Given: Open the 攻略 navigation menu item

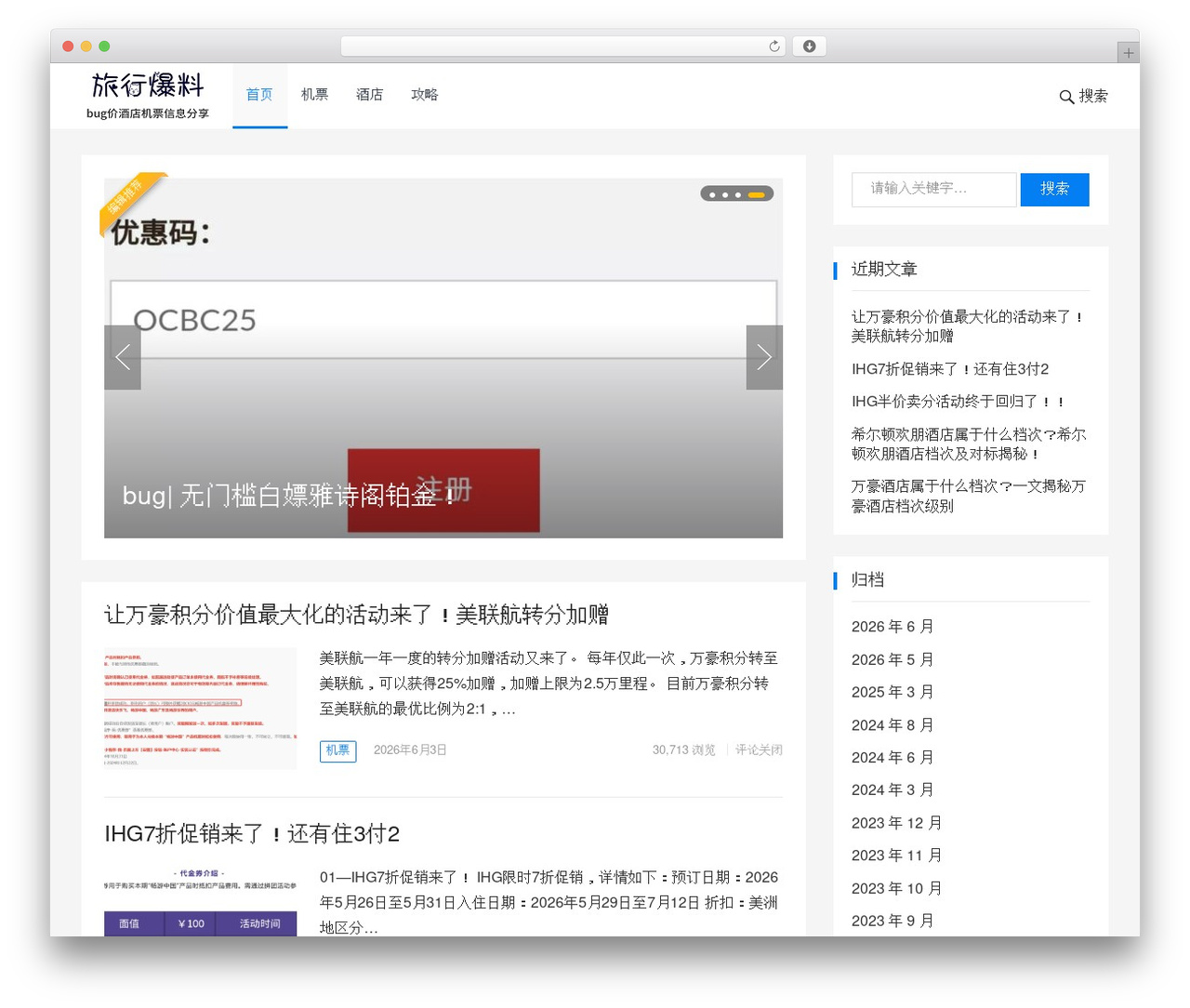Looking at the screenshot, I should (x=425, y=95).
